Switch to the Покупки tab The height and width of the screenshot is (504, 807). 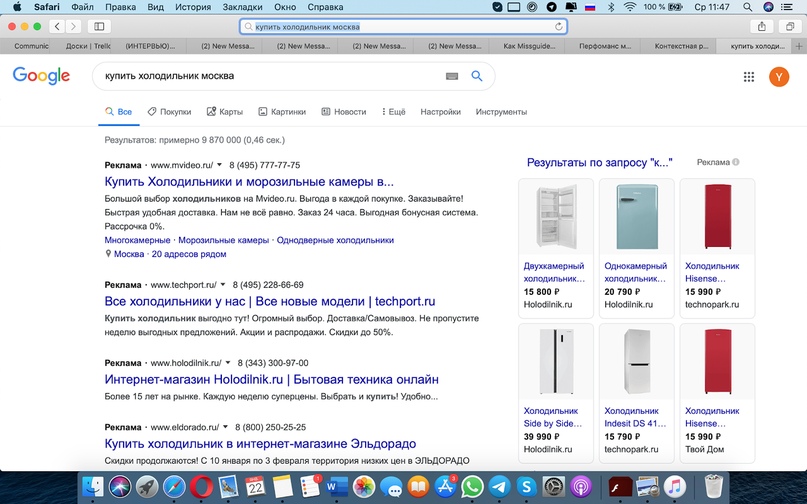[x=169, y=112]
